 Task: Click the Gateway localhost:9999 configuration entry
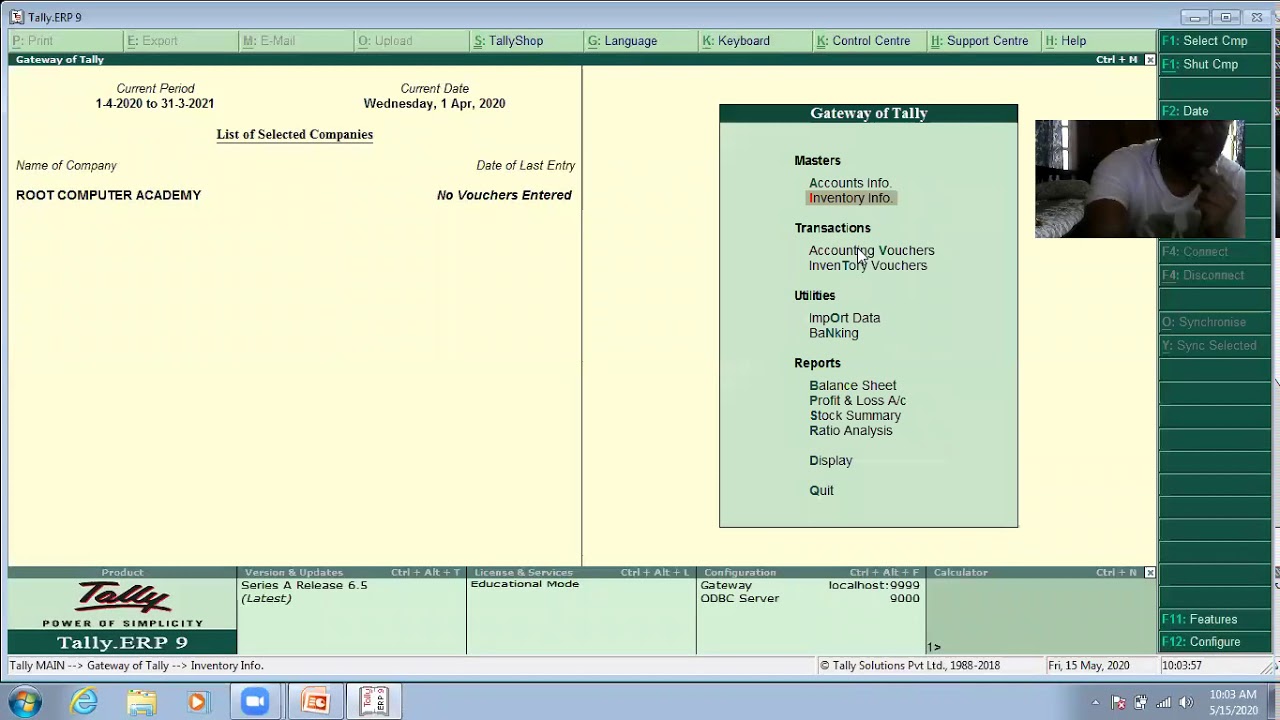(x=810, y=585)
